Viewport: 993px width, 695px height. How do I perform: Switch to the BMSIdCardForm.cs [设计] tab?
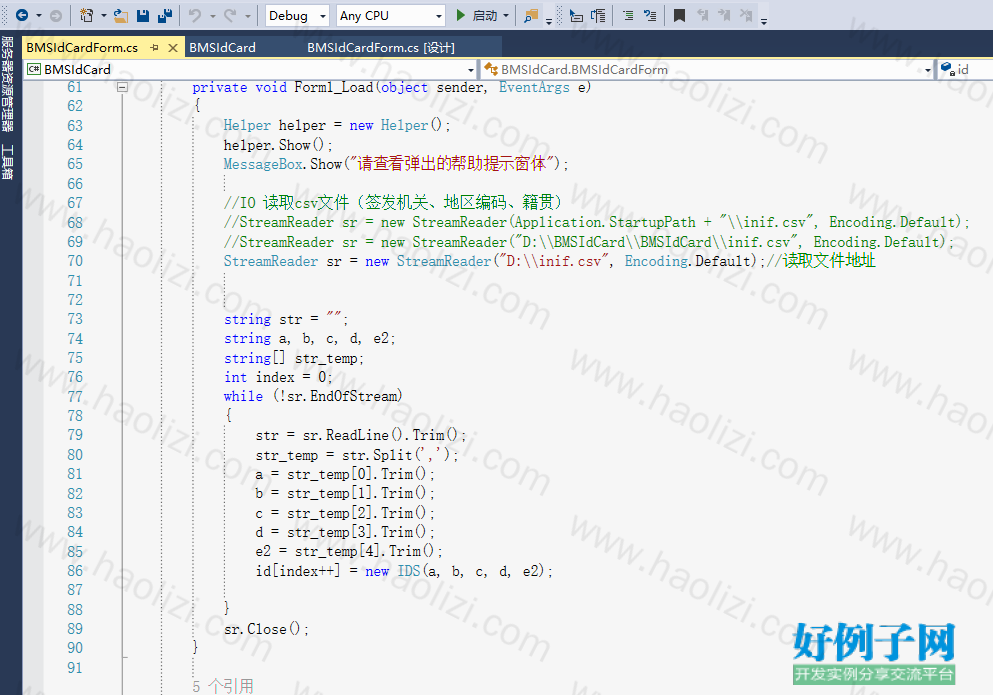click(381, 48)
